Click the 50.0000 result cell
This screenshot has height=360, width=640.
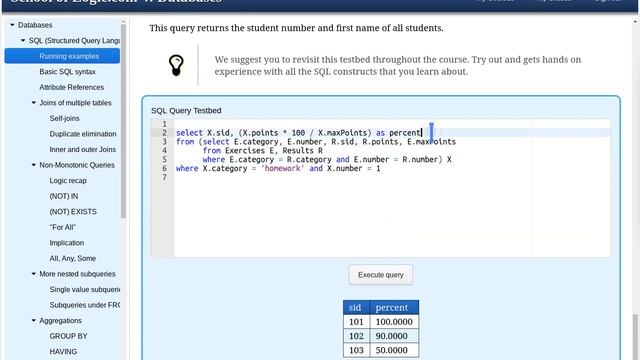point(394,350)
